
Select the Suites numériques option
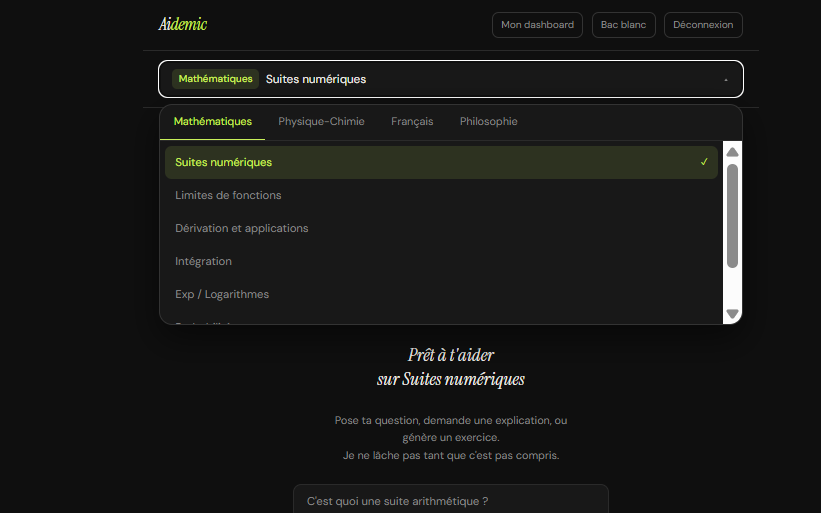tap(441, 162)
